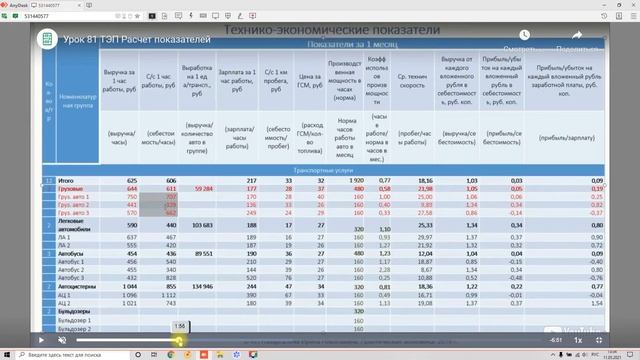Click the cell value 134 946 in Автоцистерны row
The width and height of the screenshot is (640, 360).
[202, 287]
